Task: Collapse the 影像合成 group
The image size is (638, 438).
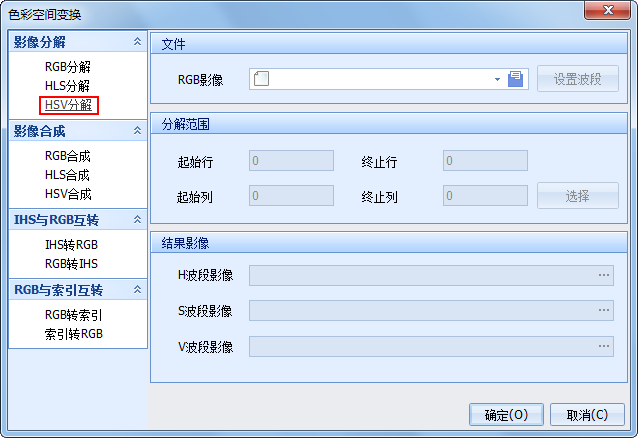Action: coord(137,131)
